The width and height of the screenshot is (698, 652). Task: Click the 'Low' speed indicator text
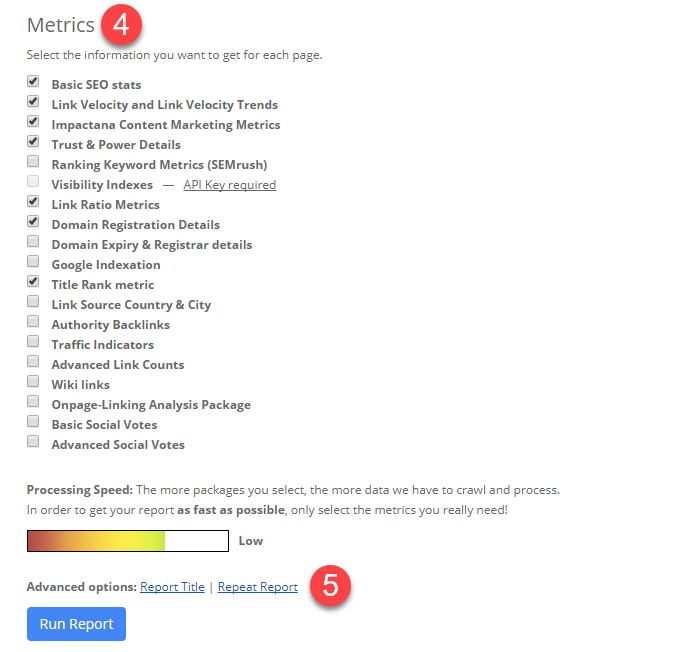tap(251, 541)
